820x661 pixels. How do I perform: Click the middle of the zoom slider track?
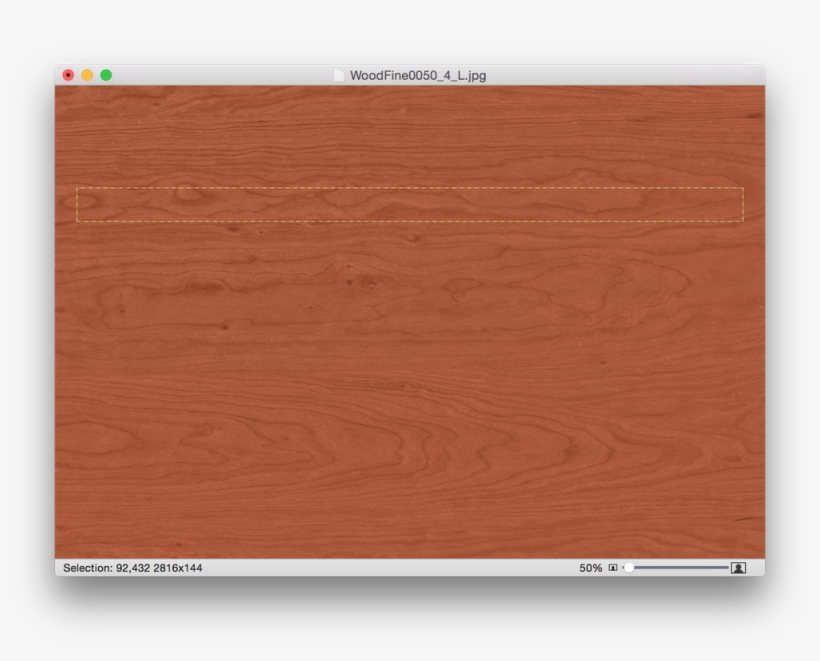(x=680, y=568)
